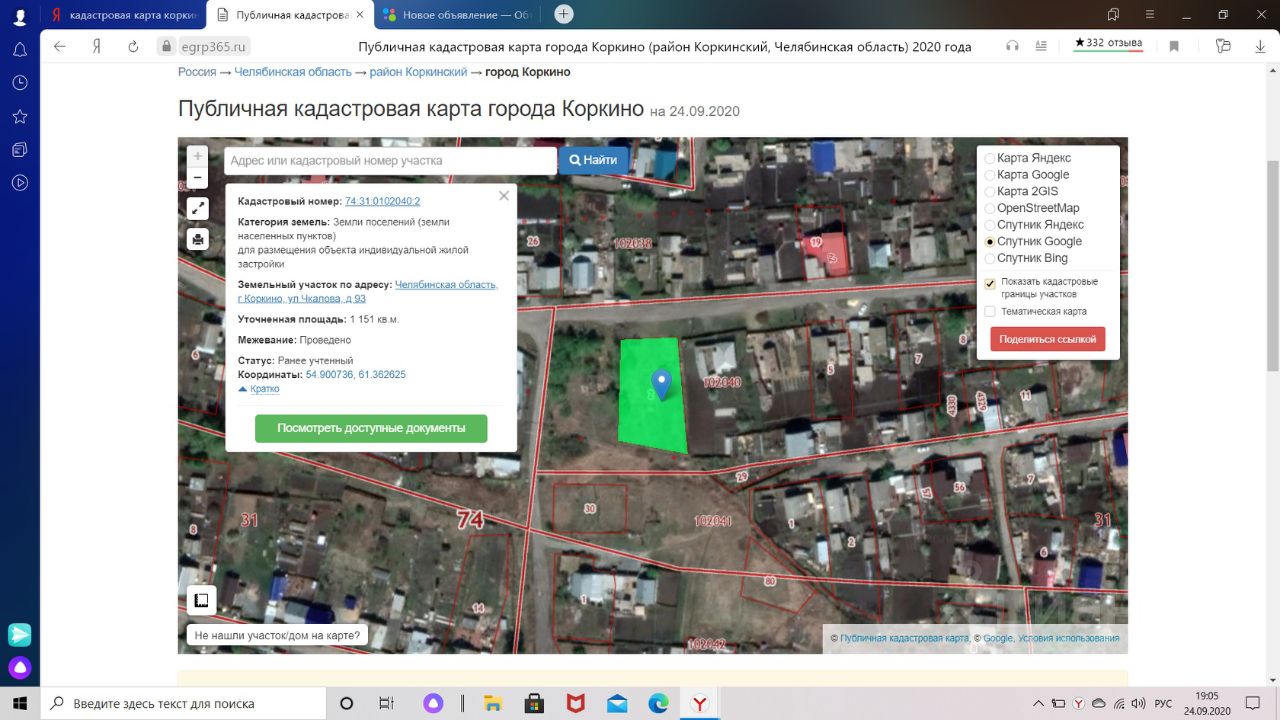Toggle fullscreen map view icon

pos(198,208)
